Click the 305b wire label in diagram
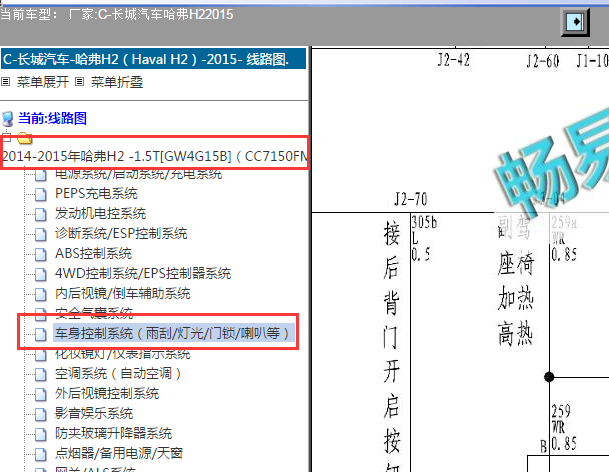This screenshot has height=472, width=609. tap(424, 222)
